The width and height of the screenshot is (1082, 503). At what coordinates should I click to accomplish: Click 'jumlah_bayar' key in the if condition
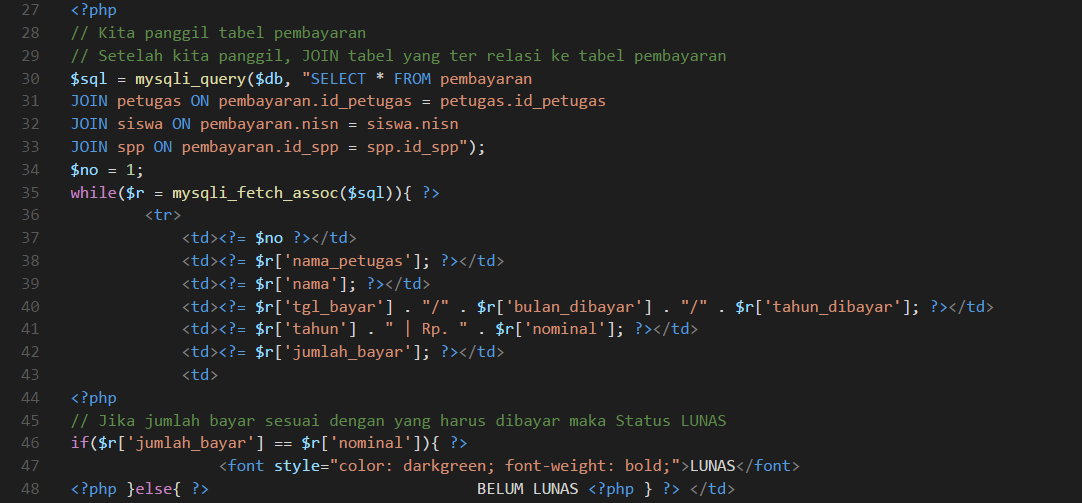pyautogui.click(x=190, y=443)
